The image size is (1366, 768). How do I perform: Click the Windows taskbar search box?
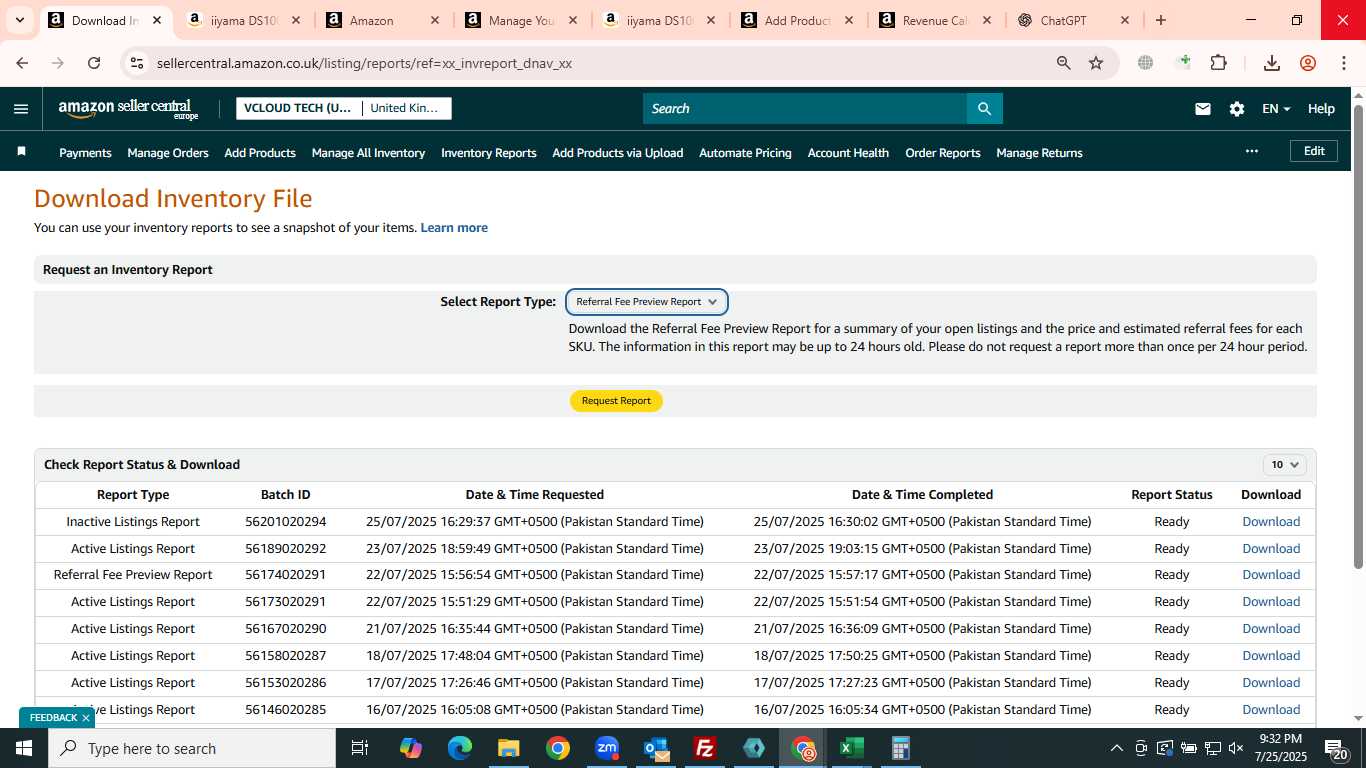[192, 748]
